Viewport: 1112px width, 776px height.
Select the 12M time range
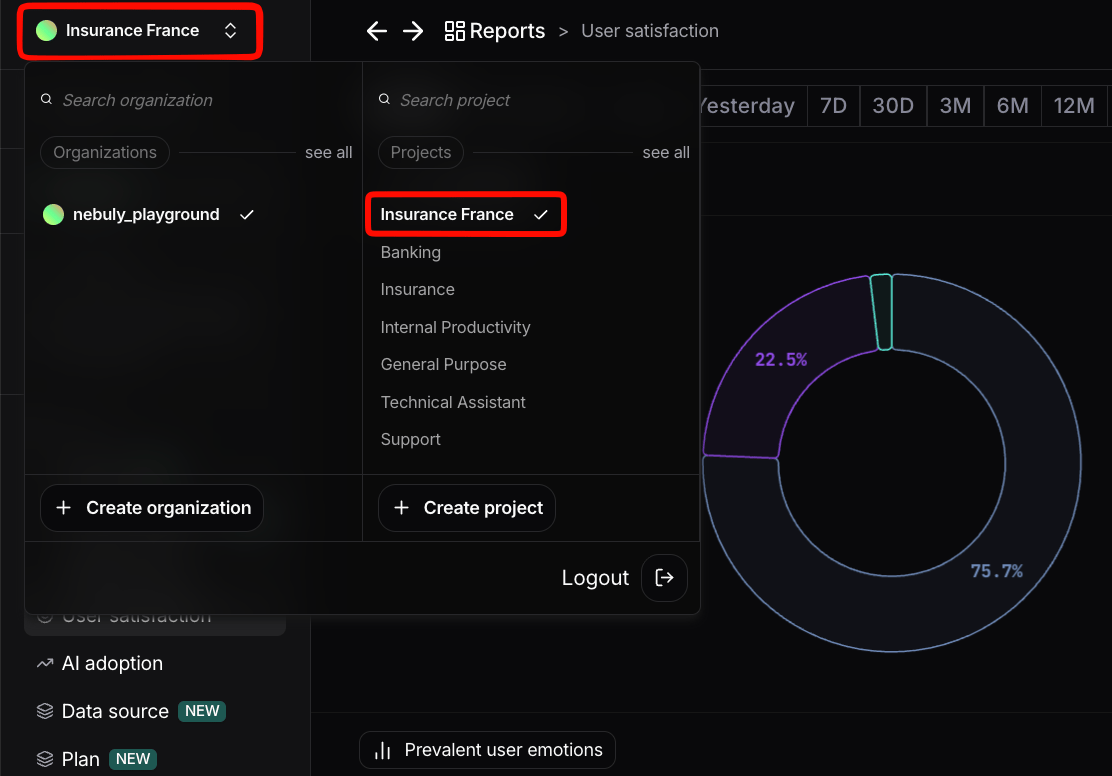[x=1074, y=106]
